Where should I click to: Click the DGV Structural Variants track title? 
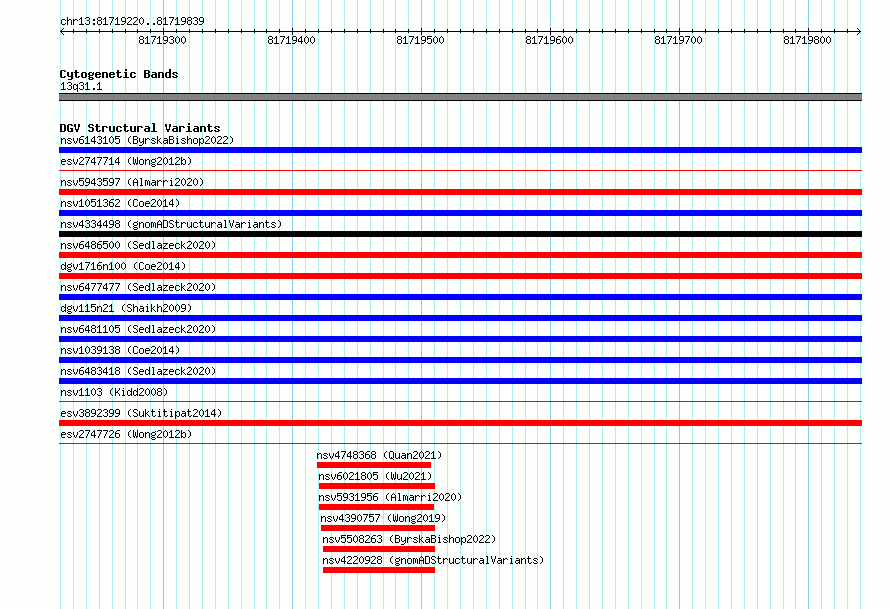(140, 128)
